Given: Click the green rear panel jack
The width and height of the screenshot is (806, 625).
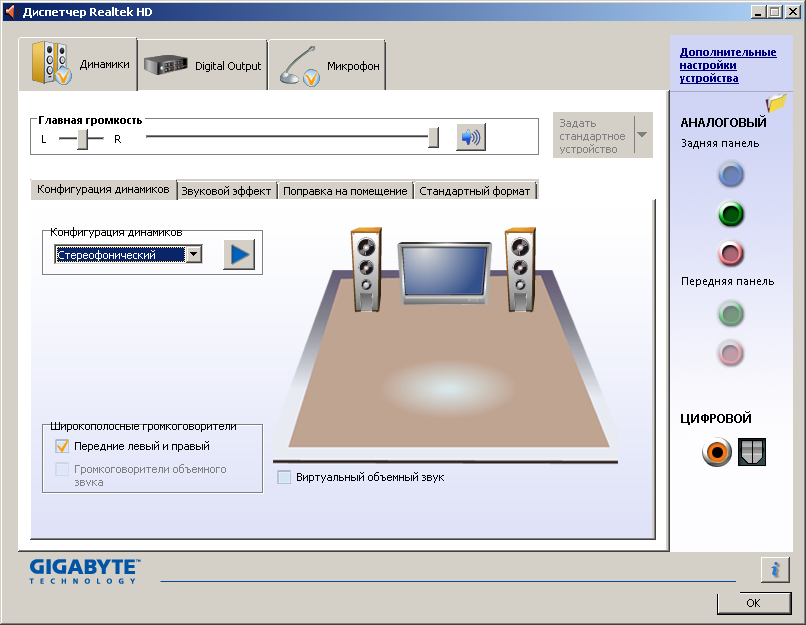Looking at the screenshot, I should pyautogui.click(x=730, y=214).
